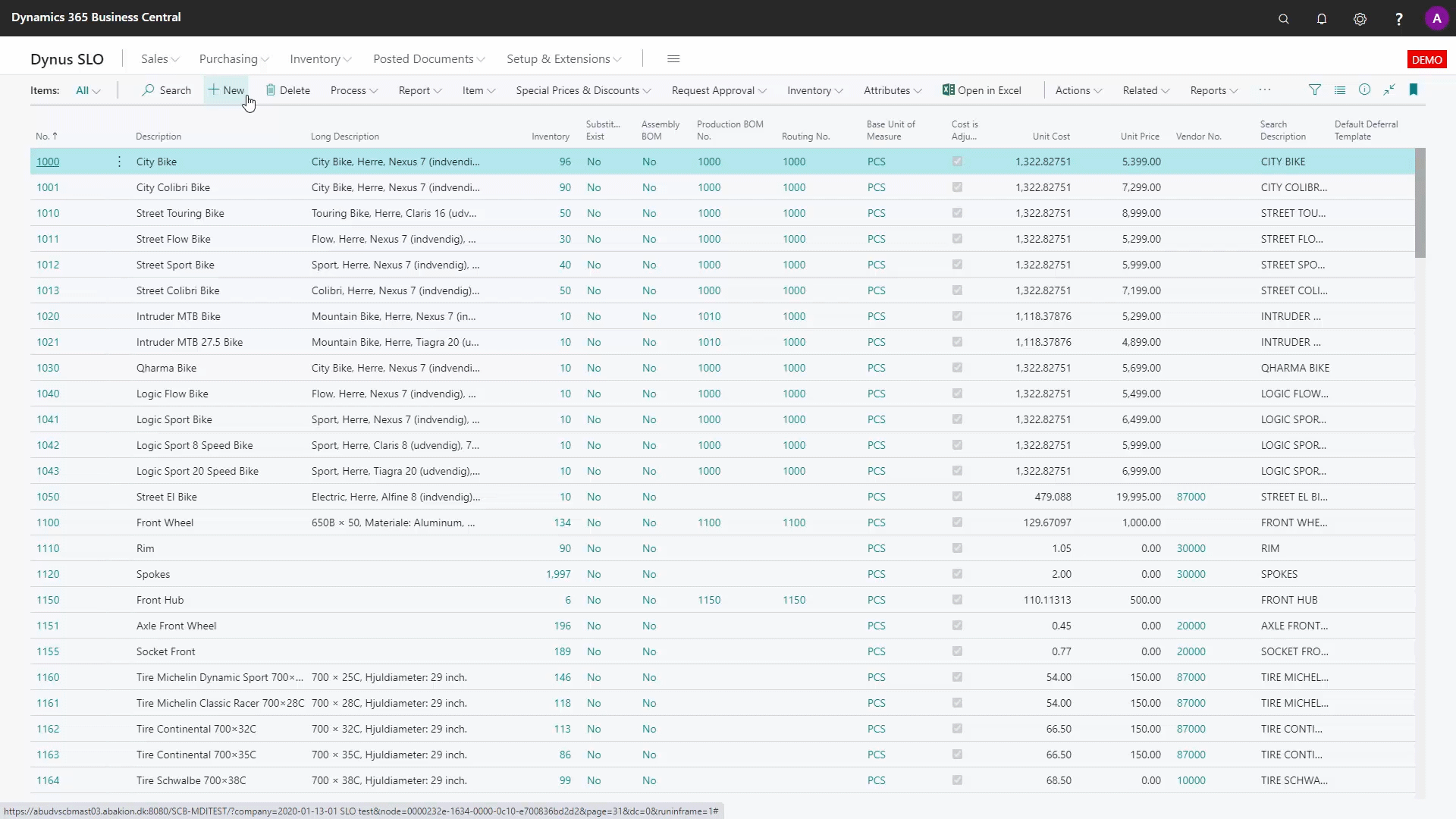The width and height of the screenshot is (1456, 819).
Task: Open the settings gear icon
Action: (1360, 19)
